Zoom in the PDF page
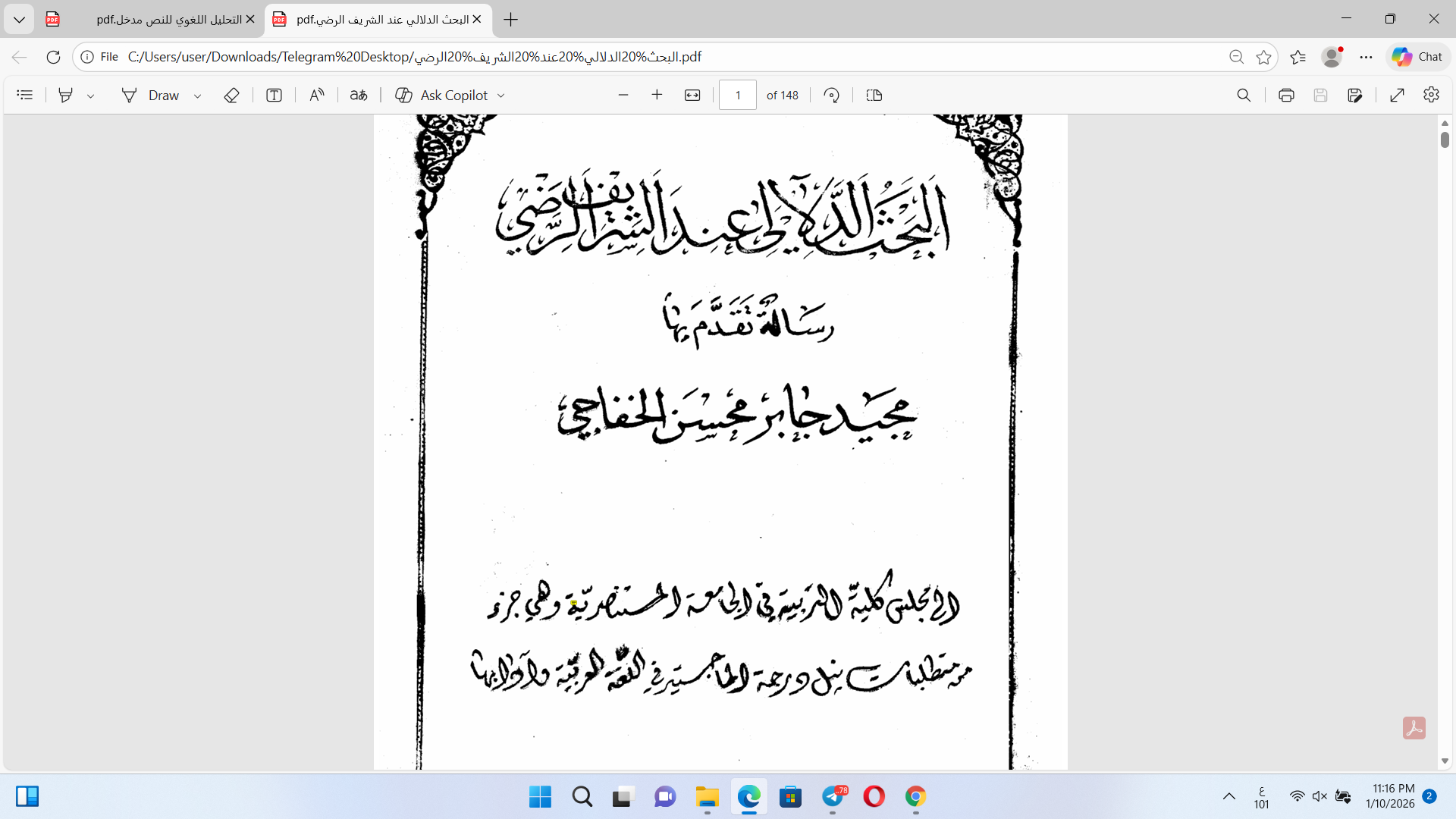Screen dimensions: 1456x819 point(657,95)
